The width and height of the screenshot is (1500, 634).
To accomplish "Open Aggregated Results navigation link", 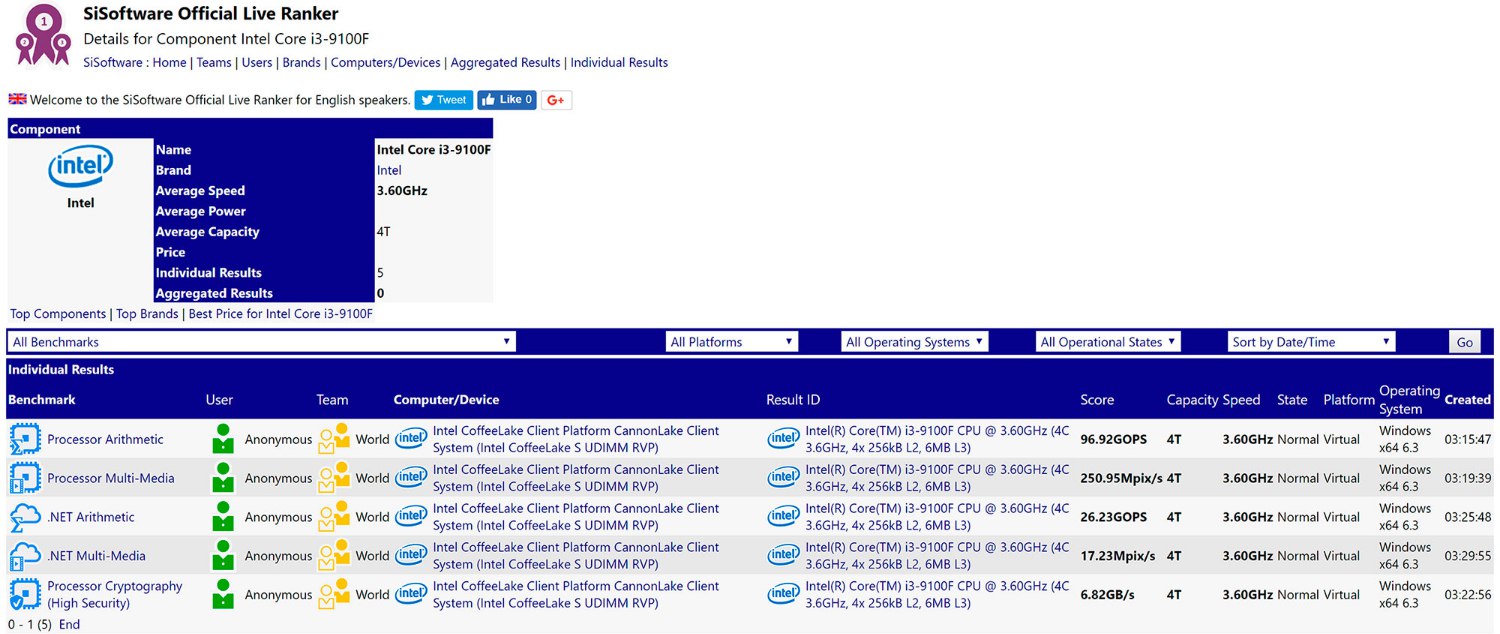I will pos(505,62).
